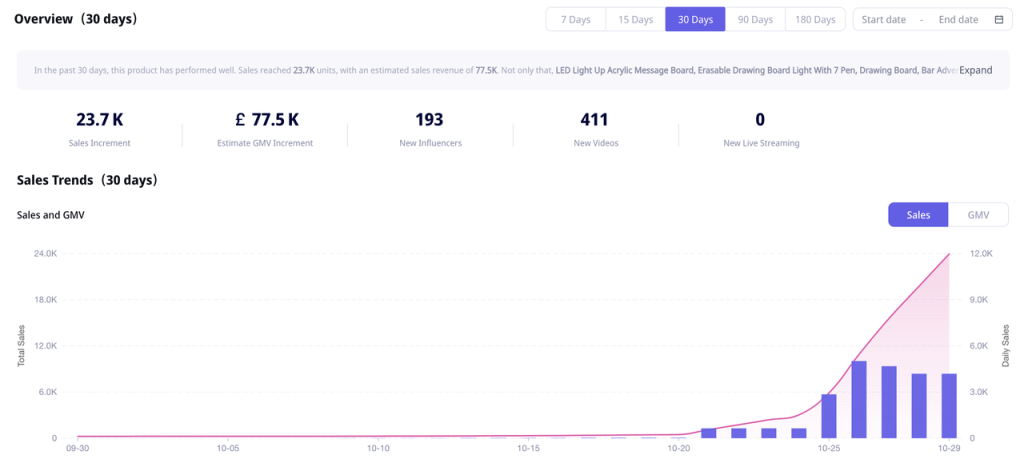Click the 0 New Live Streaming figure
Image resolution: width=1024 pixels, height=471 pixels.
760,120
